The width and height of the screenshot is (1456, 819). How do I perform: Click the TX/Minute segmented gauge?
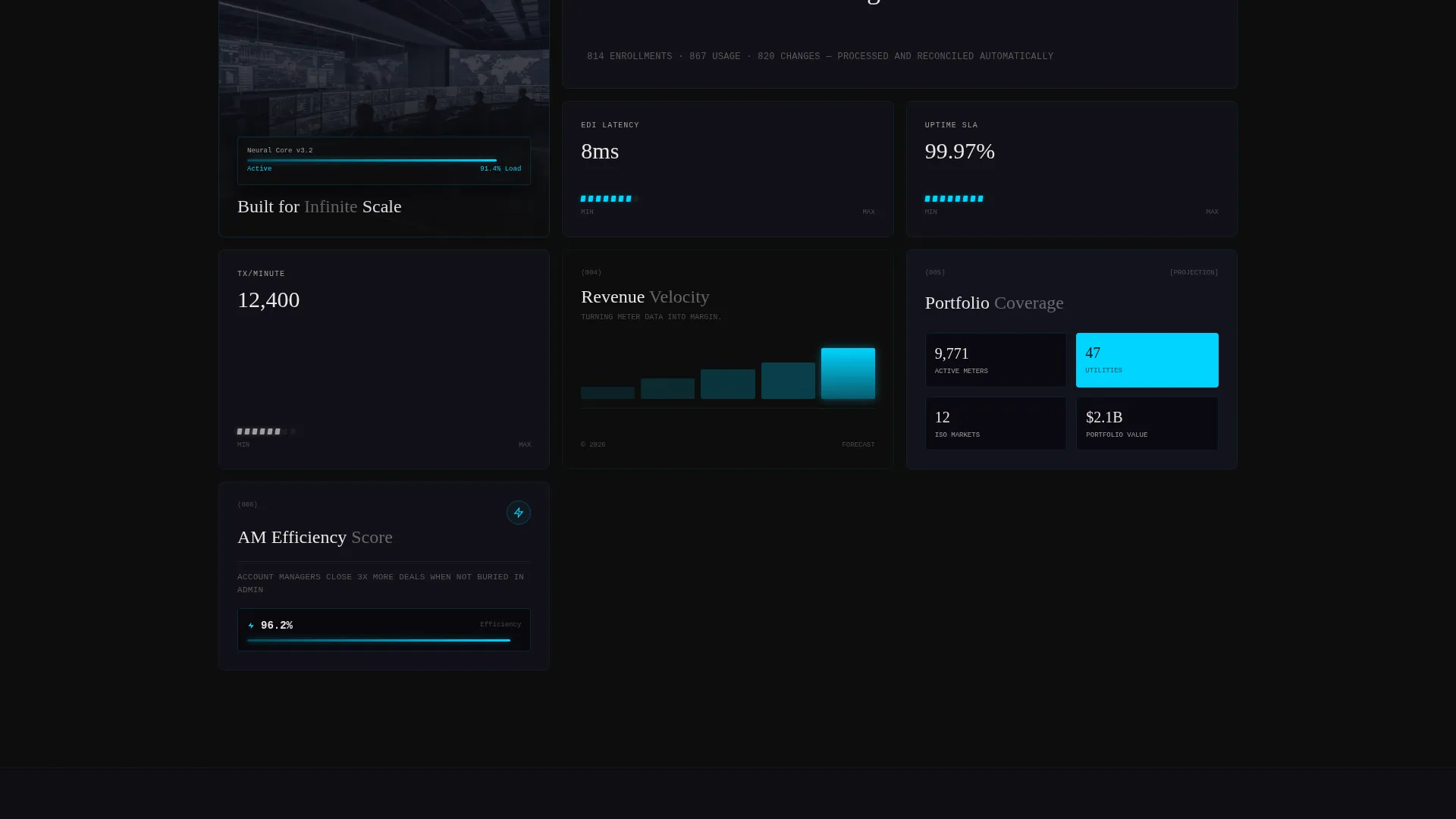[267, 431]
